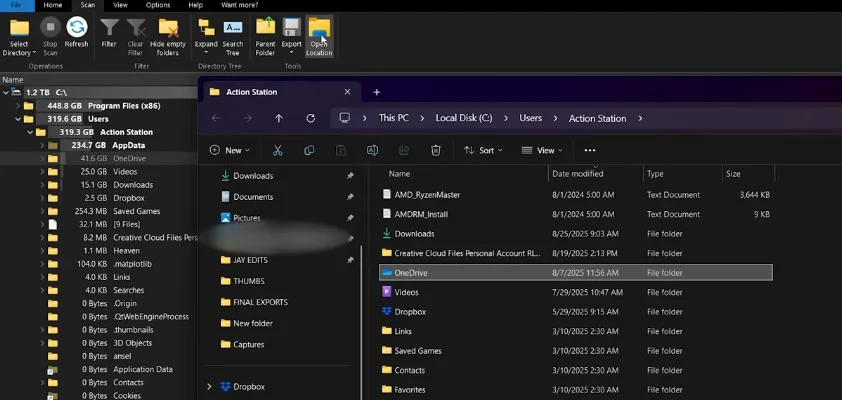Click the Explorer cut scissors icon
This screenshot has height=400, width=842.
278,150
